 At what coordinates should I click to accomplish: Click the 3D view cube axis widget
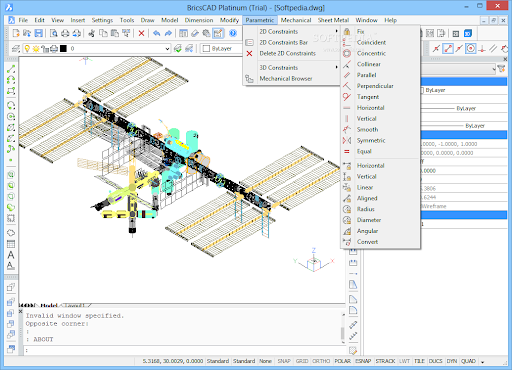pyautogui.click(x=314, y=261)
